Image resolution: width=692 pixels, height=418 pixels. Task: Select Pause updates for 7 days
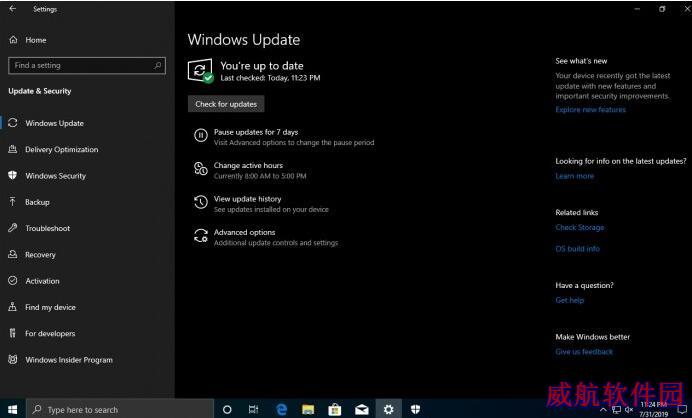256,132
